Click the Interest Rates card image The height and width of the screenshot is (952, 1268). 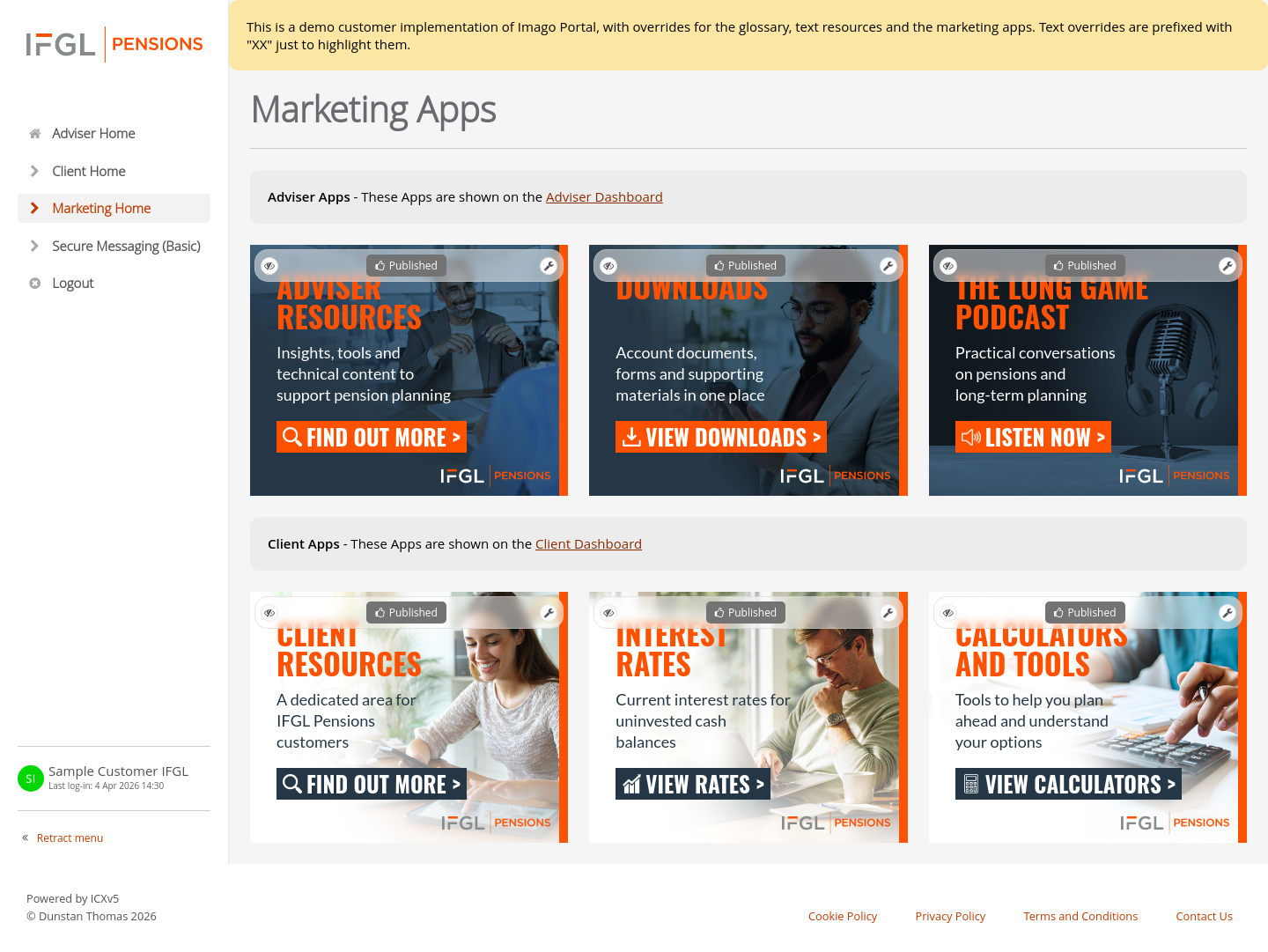[x=748, y=717]
